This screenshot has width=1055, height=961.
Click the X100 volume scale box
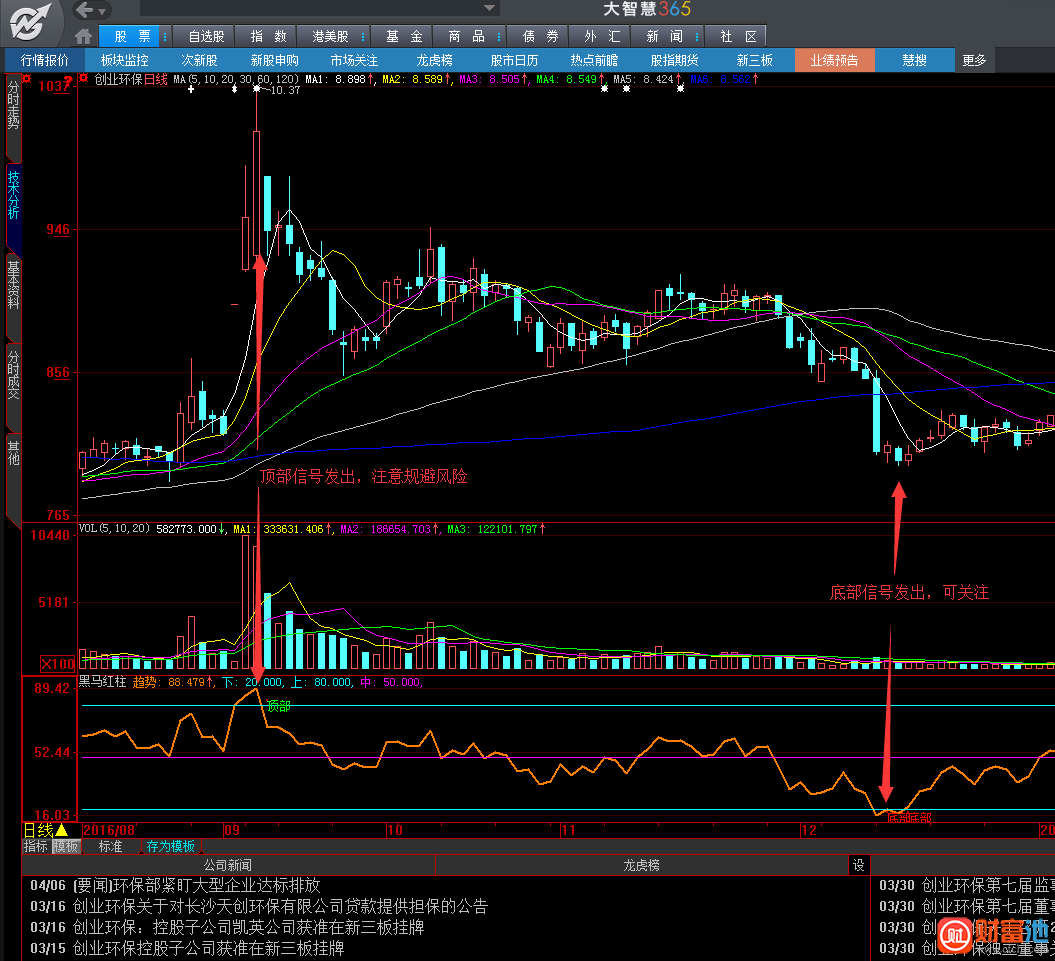click(x=58, y=664)
